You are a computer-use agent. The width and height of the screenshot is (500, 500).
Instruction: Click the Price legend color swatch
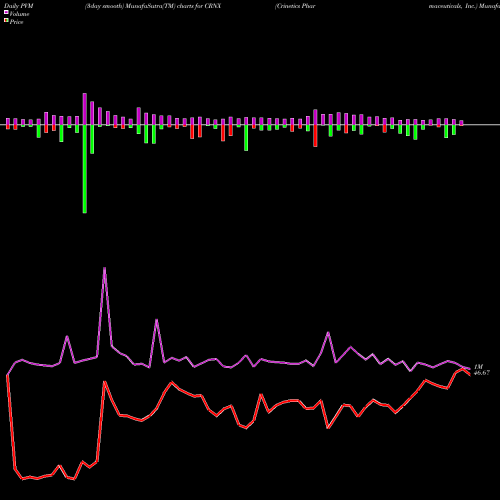point(6,20)
